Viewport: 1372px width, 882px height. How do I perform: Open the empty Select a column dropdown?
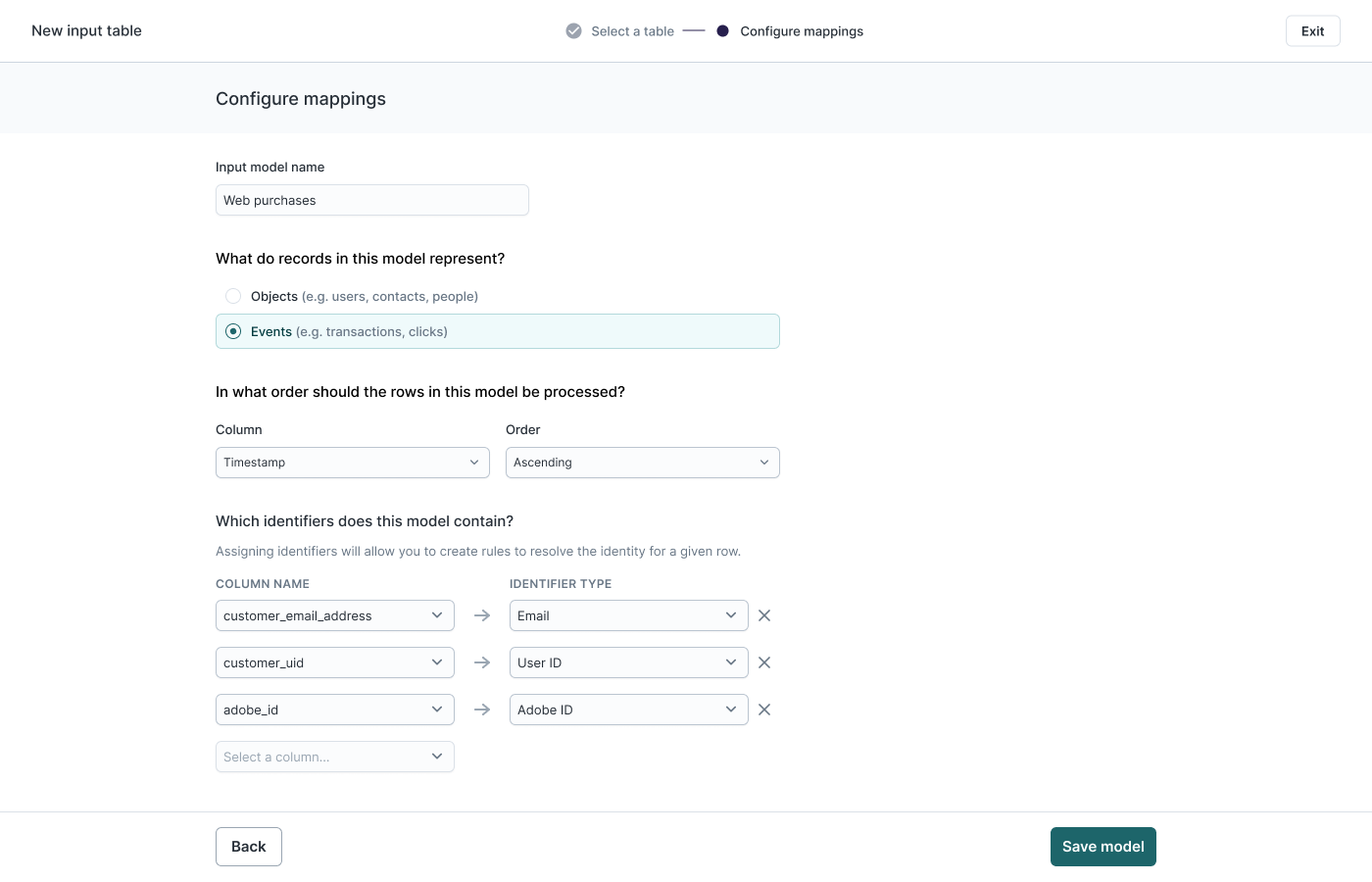click(x=334, y=757)
